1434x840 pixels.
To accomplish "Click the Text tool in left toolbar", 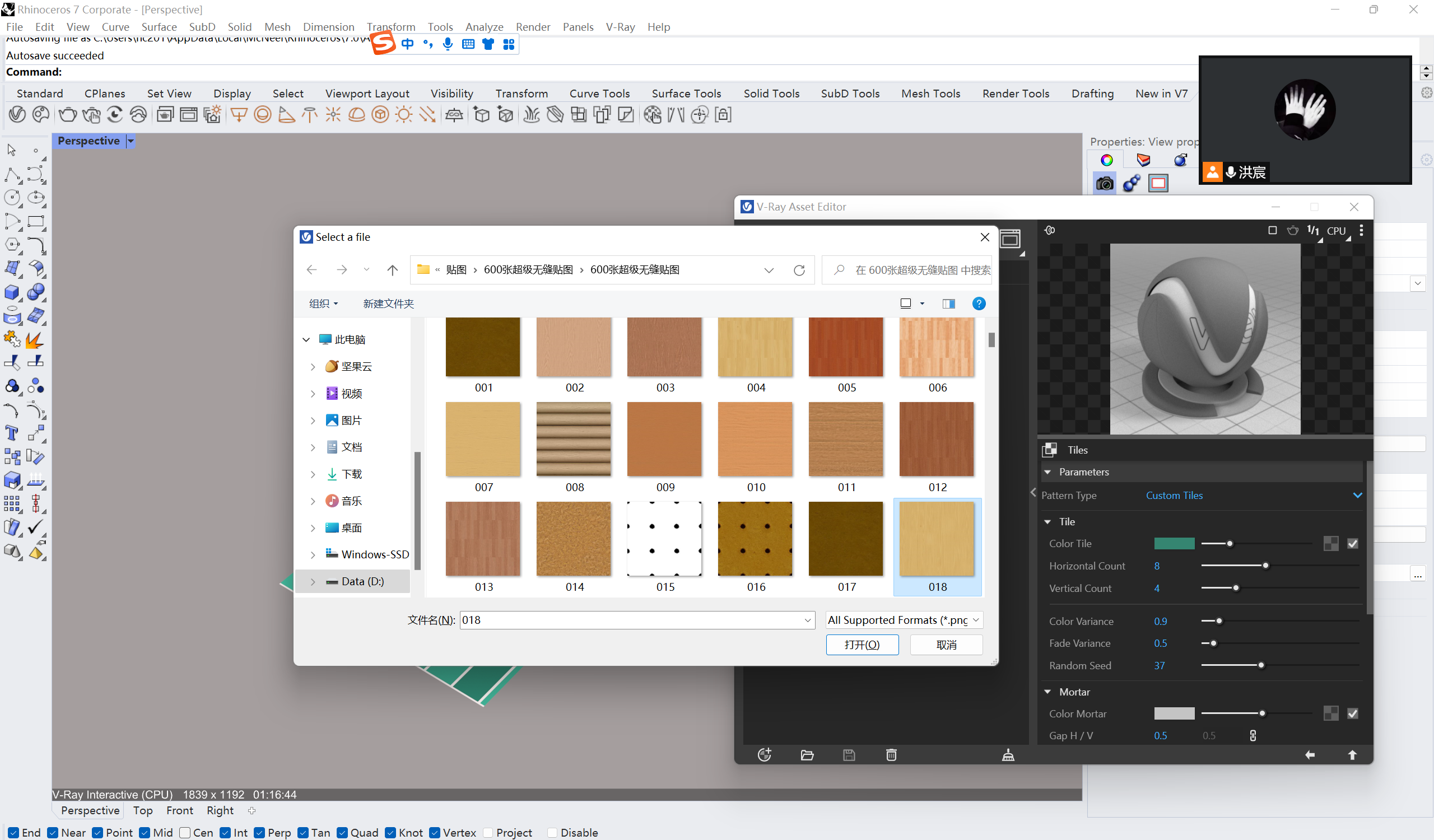I will pyautogui.click(x=12, y=433).
